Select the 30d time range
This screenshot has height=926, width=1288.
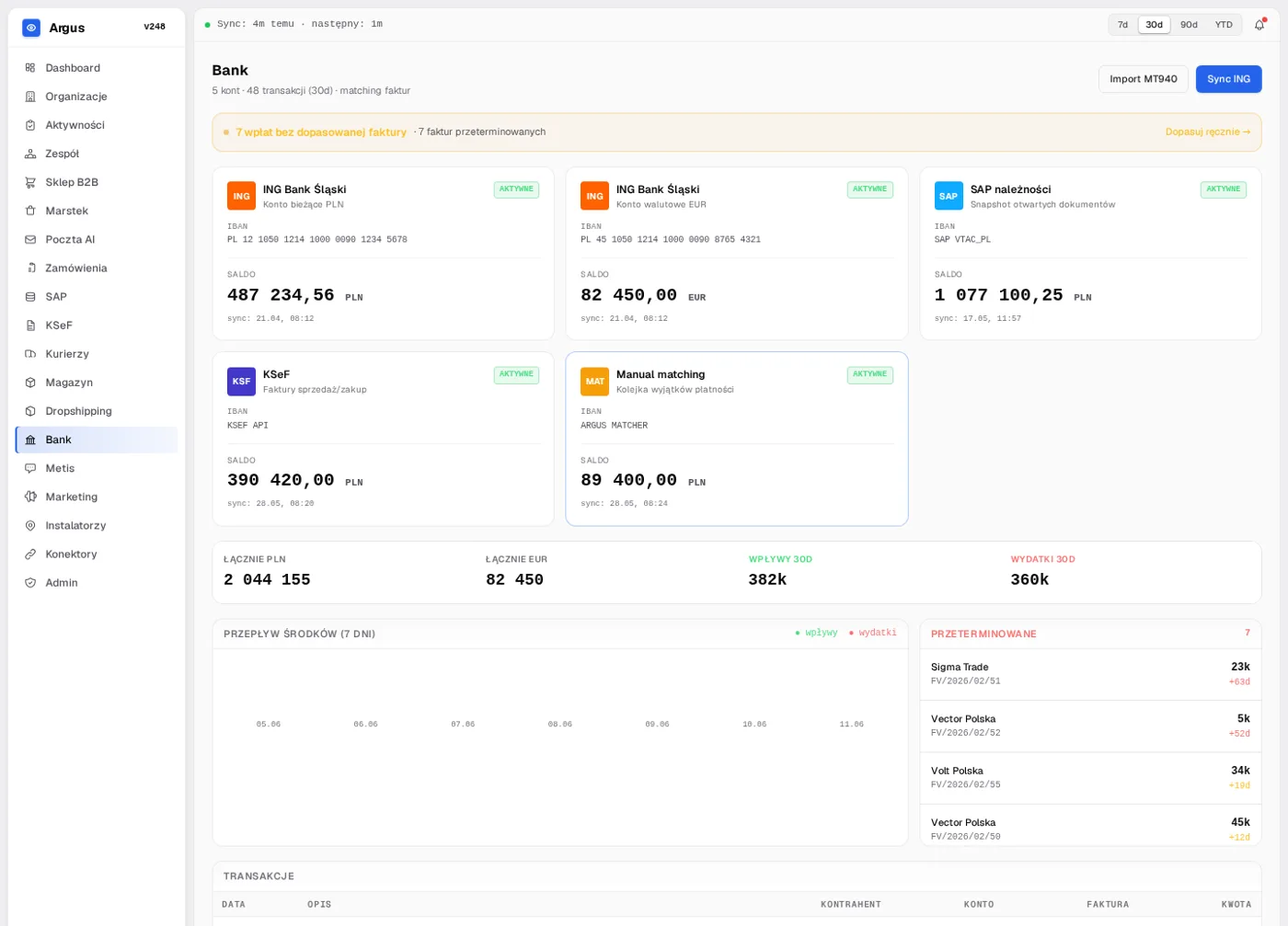1154,25
